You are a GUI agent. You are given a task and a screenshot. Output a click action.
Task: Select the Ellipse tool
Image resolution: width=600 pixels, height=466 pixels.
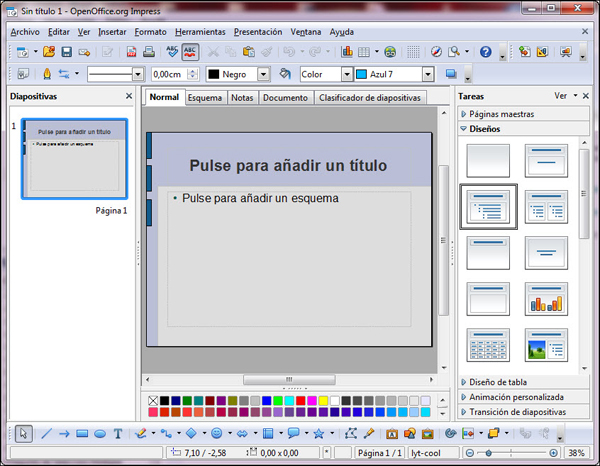(100, 433)
